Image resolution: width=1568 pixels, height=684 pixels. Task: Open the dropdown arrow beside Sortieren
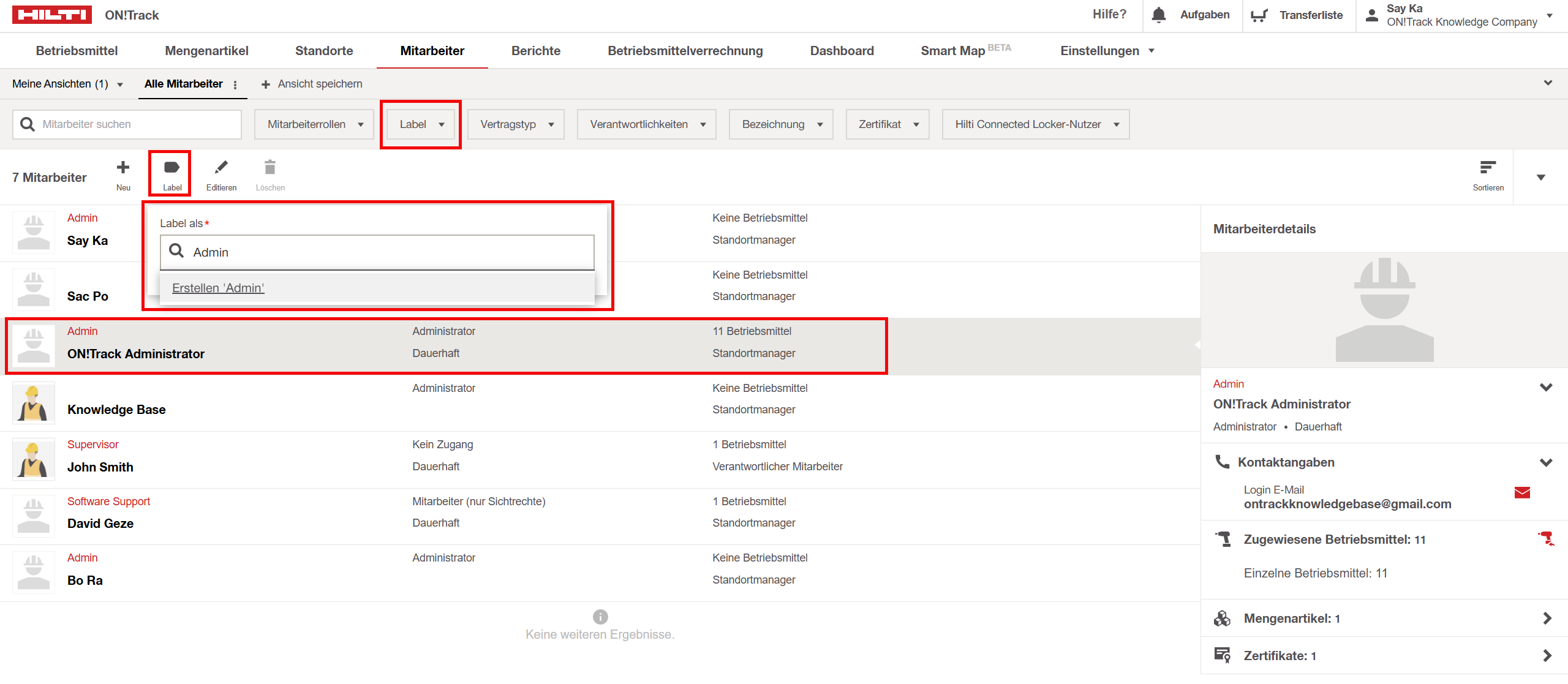[1541, 178]
